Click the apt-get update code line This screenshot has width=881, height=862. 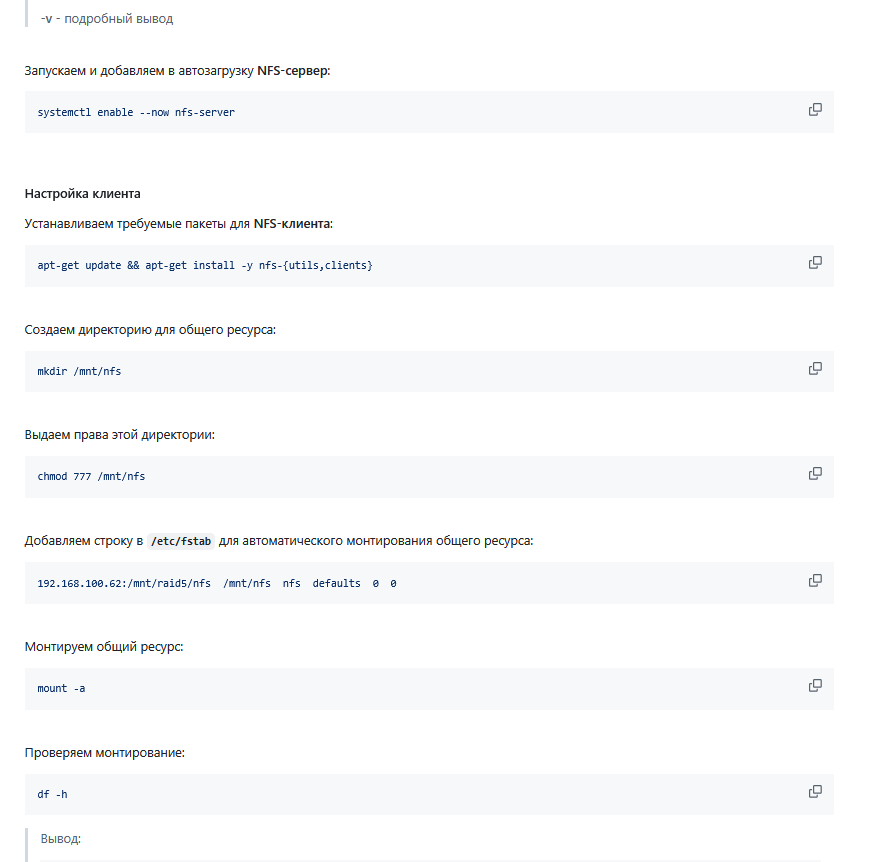(204, 266)
